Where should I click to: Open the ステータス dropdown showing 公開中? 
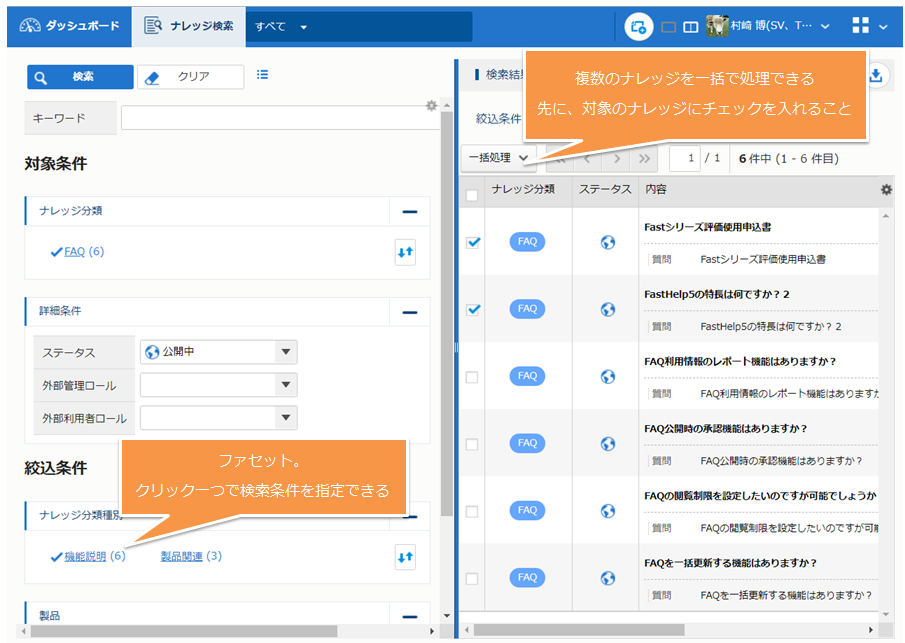(218, 352)
